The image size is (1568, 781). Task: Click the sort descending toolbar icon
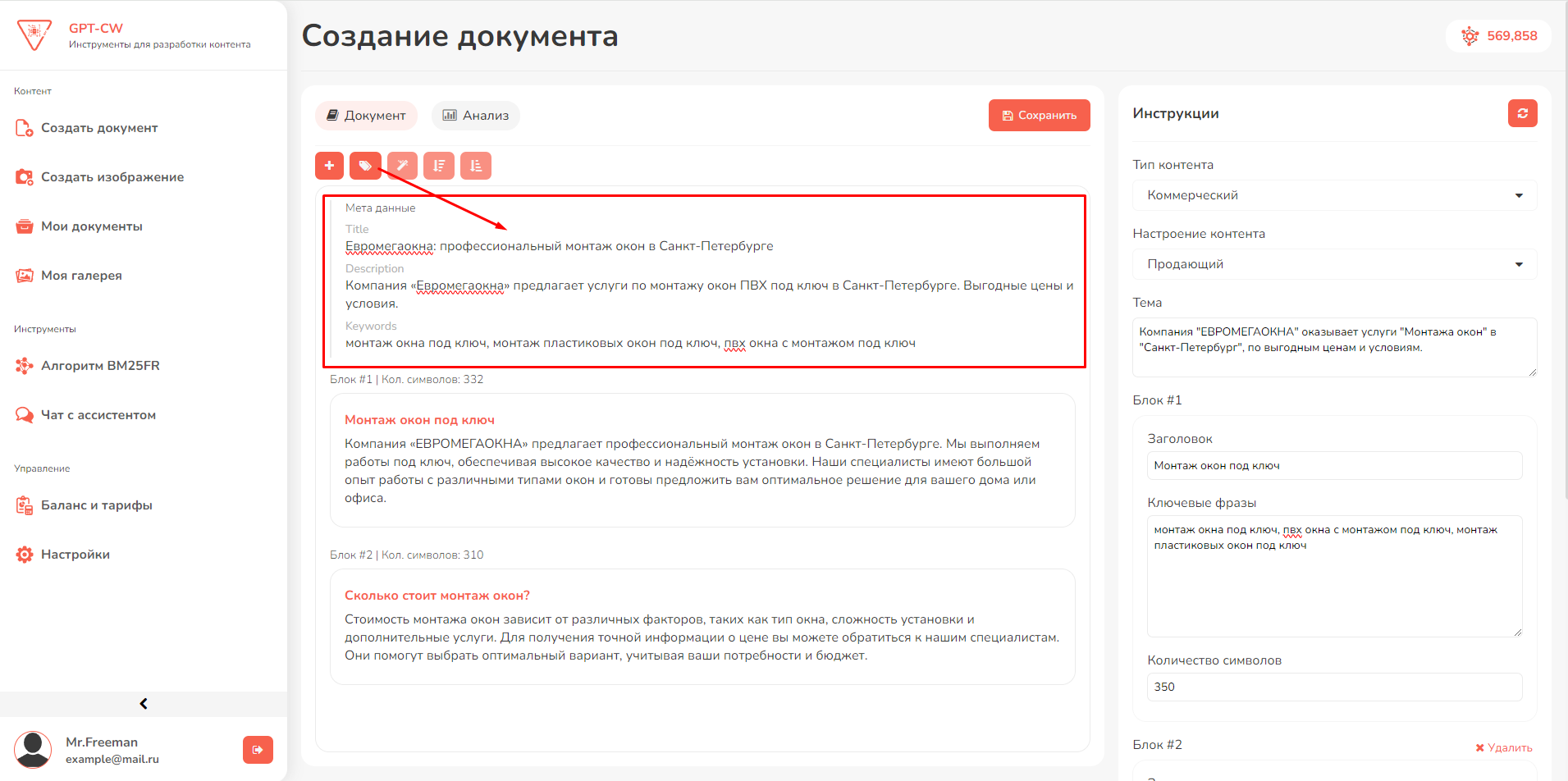439,166
